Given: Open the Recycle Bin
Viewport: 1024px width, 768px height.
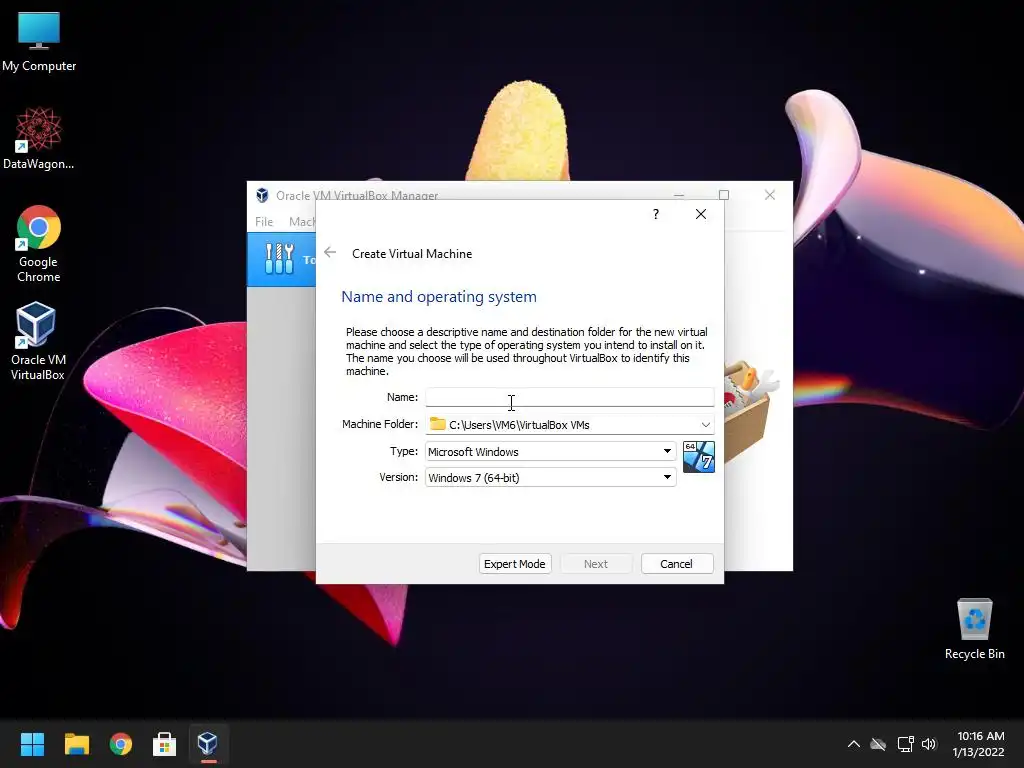Looking at the screenshot, I should (974, 629).
